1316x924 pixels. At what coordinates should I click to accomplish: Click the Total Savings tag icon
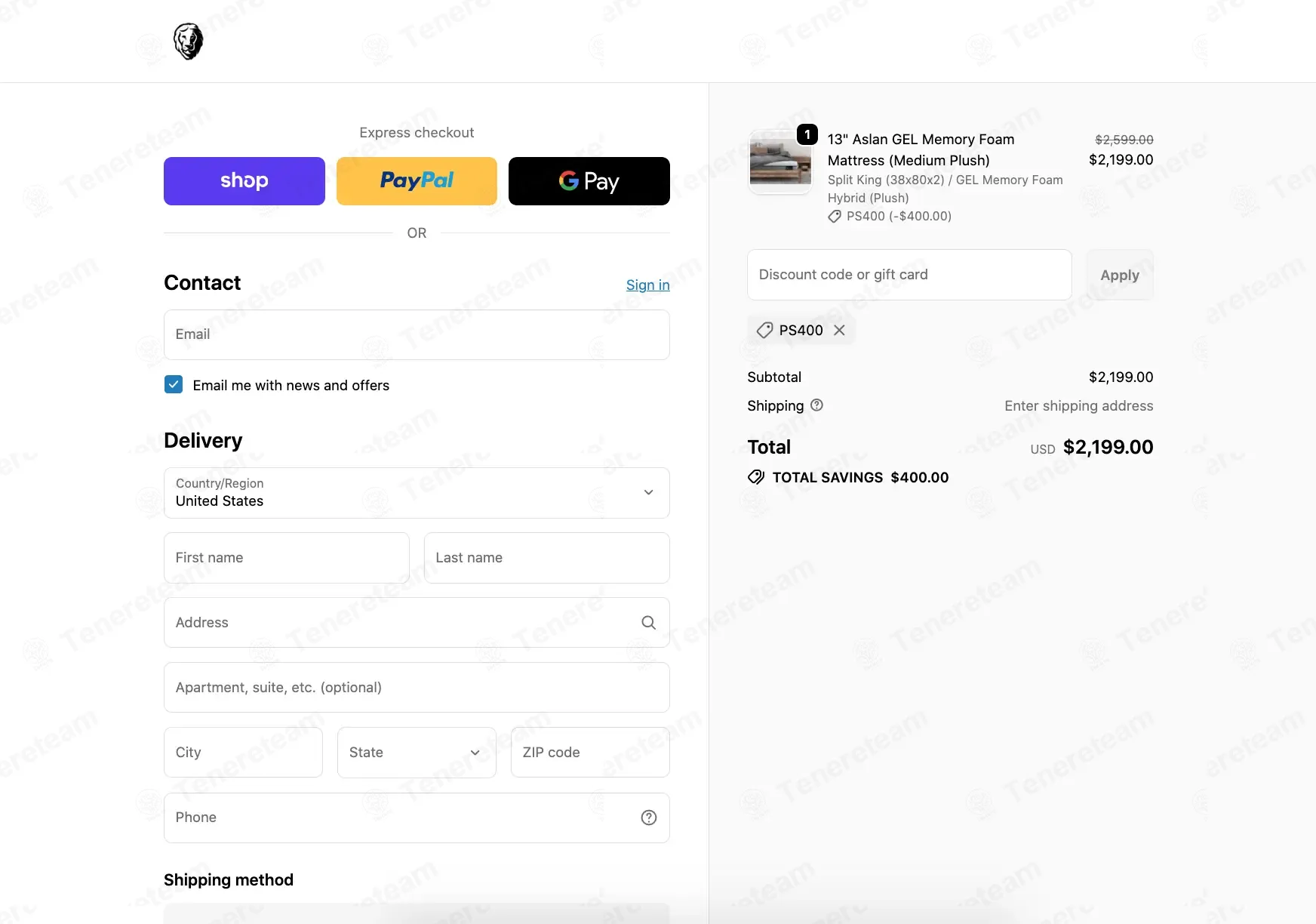(756, 477)
